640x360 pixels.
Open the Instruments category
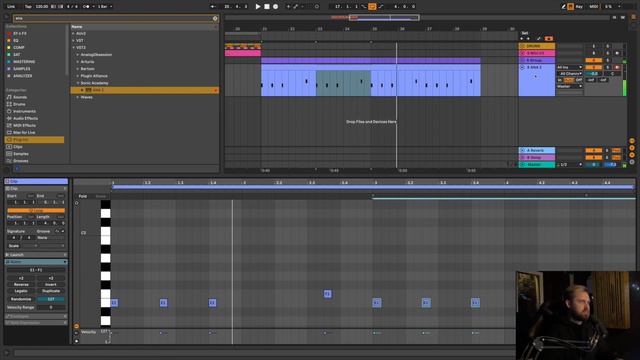(24, 111)
